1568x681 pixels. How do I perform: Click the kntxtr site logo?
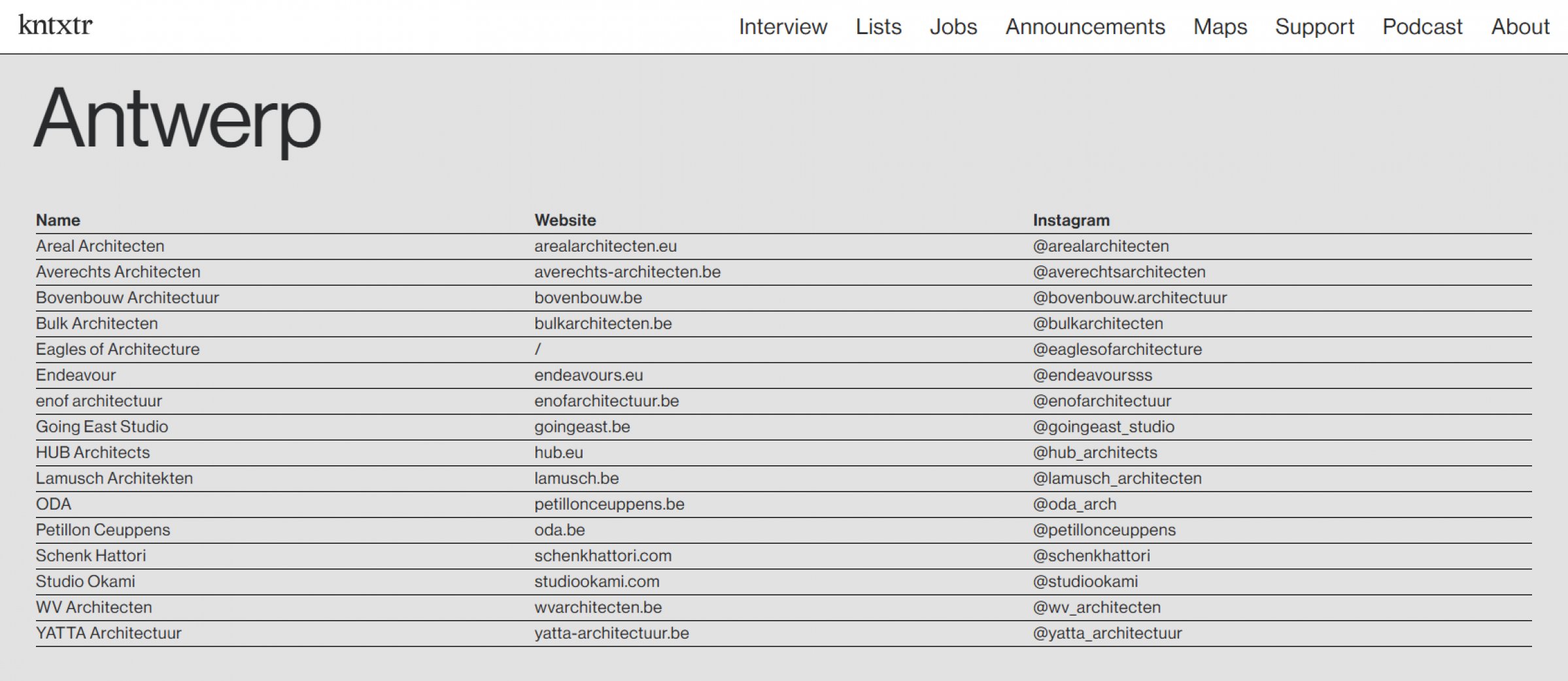(x=56, y=25)
